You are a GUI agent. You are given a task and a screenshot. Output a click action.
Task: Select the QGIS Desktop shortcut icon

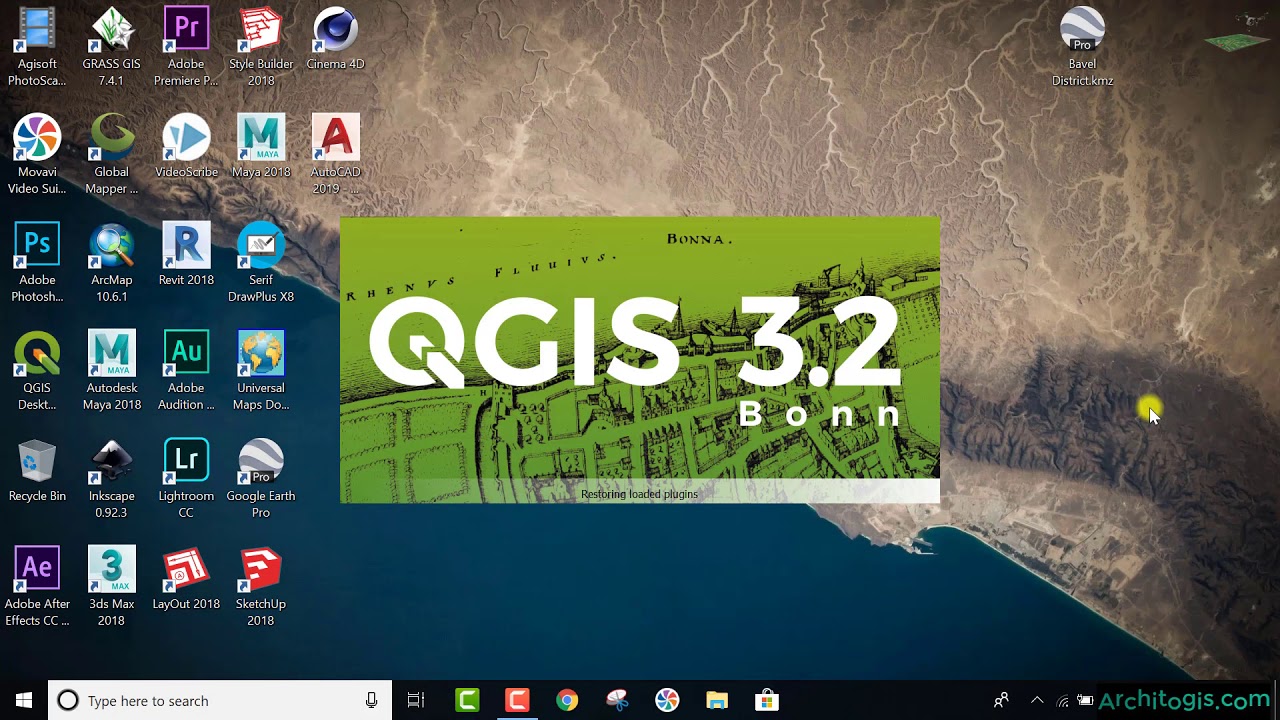(37, 370)
